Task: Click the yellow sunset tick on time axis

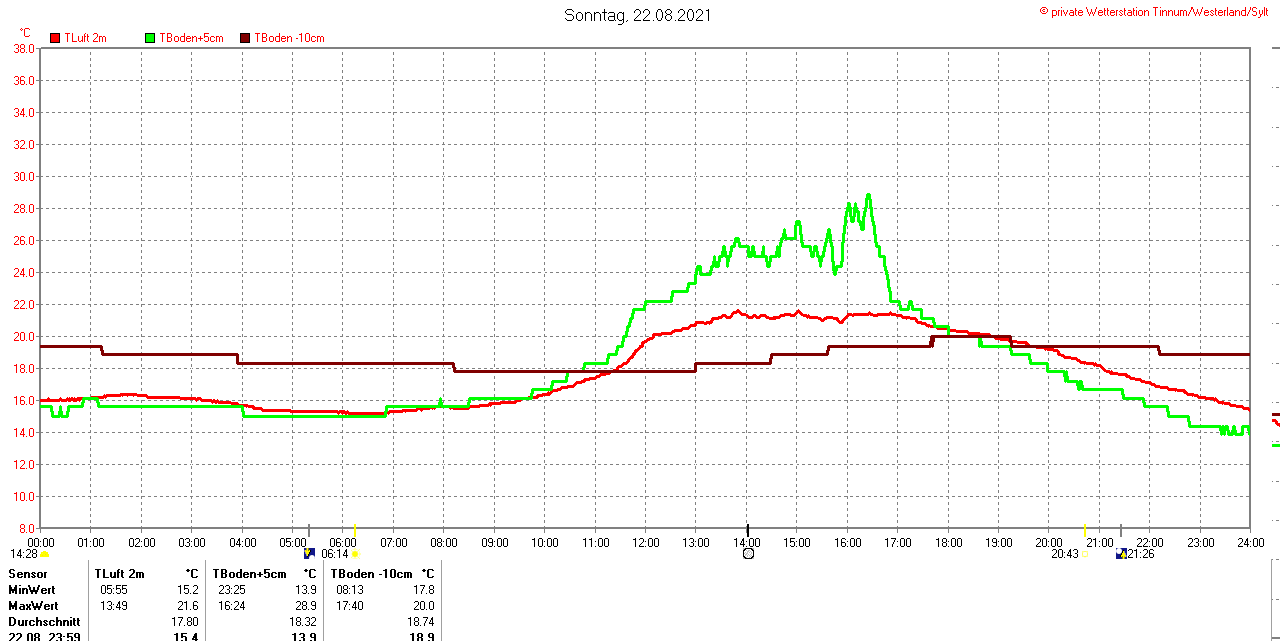Action: point(1084,529)
